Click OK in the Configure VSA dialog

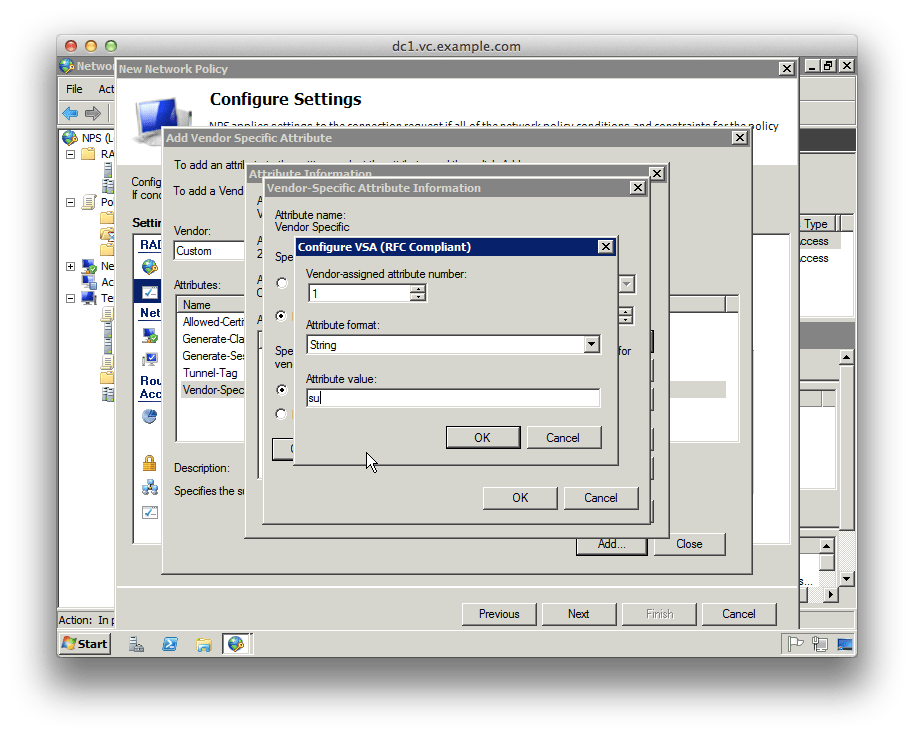[483, 437]
